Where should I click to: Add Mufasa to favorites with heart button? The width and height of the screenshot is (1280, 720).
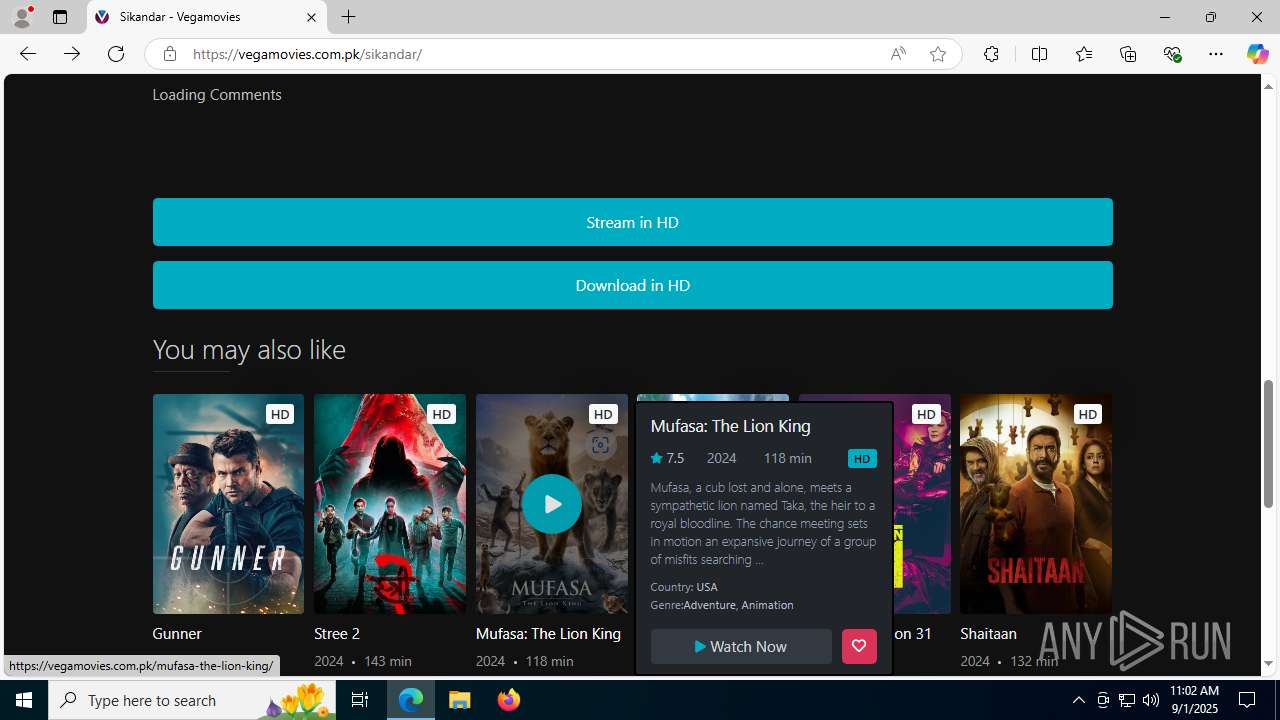[859, 646]
